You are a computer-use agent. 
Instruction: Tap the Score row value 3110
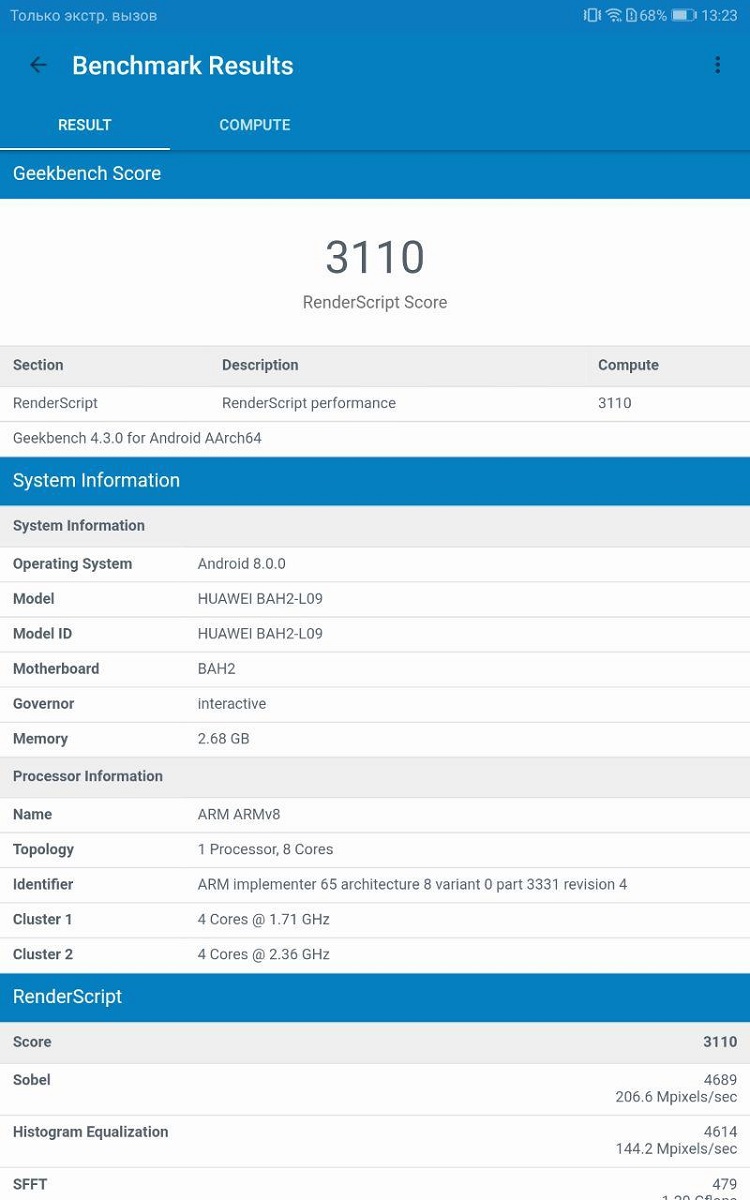point(720,1042)
